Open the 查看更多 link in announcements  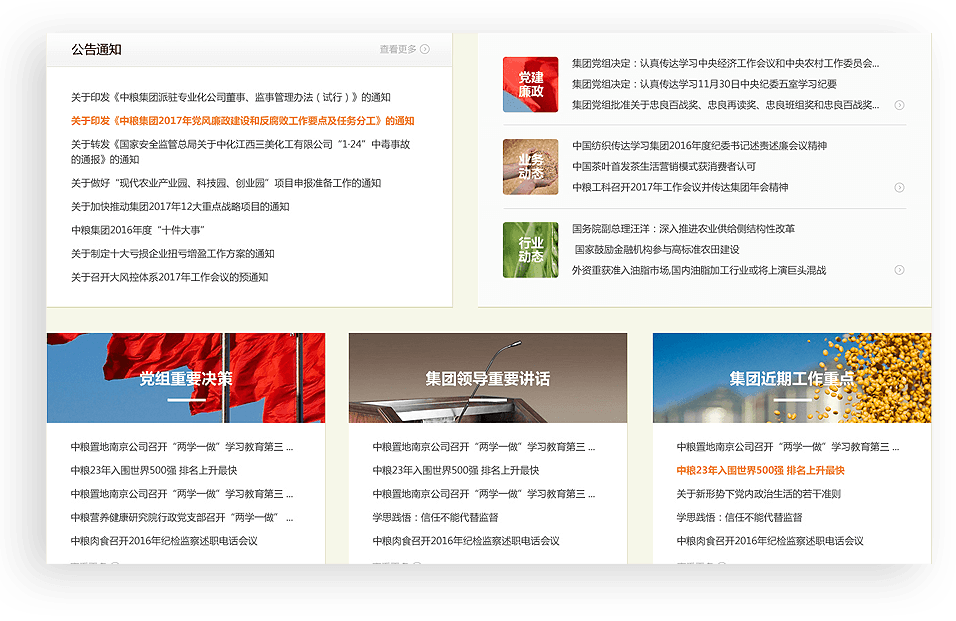click(397, 49)
